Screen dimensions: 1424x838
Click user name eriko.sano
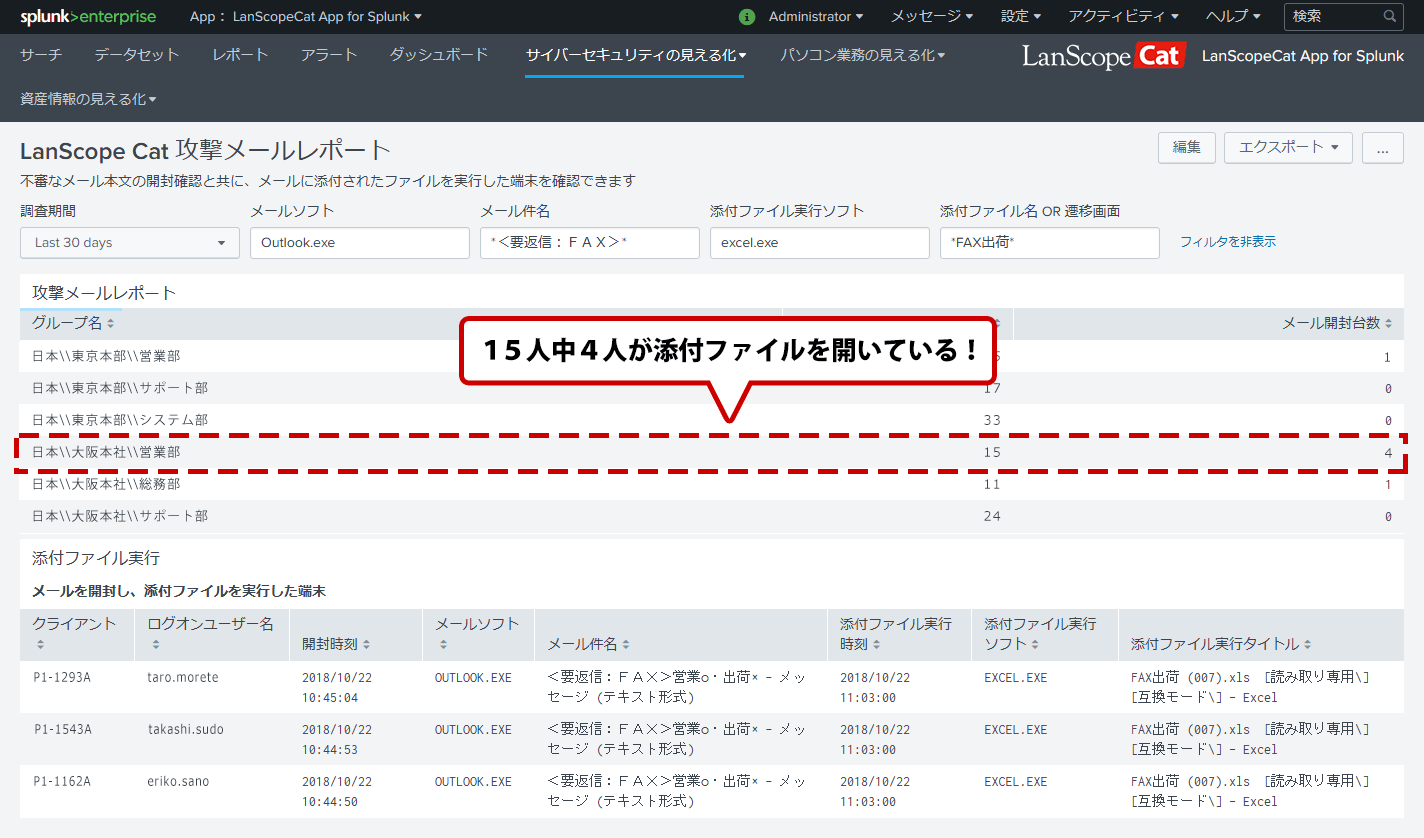(x=178, y=781)
